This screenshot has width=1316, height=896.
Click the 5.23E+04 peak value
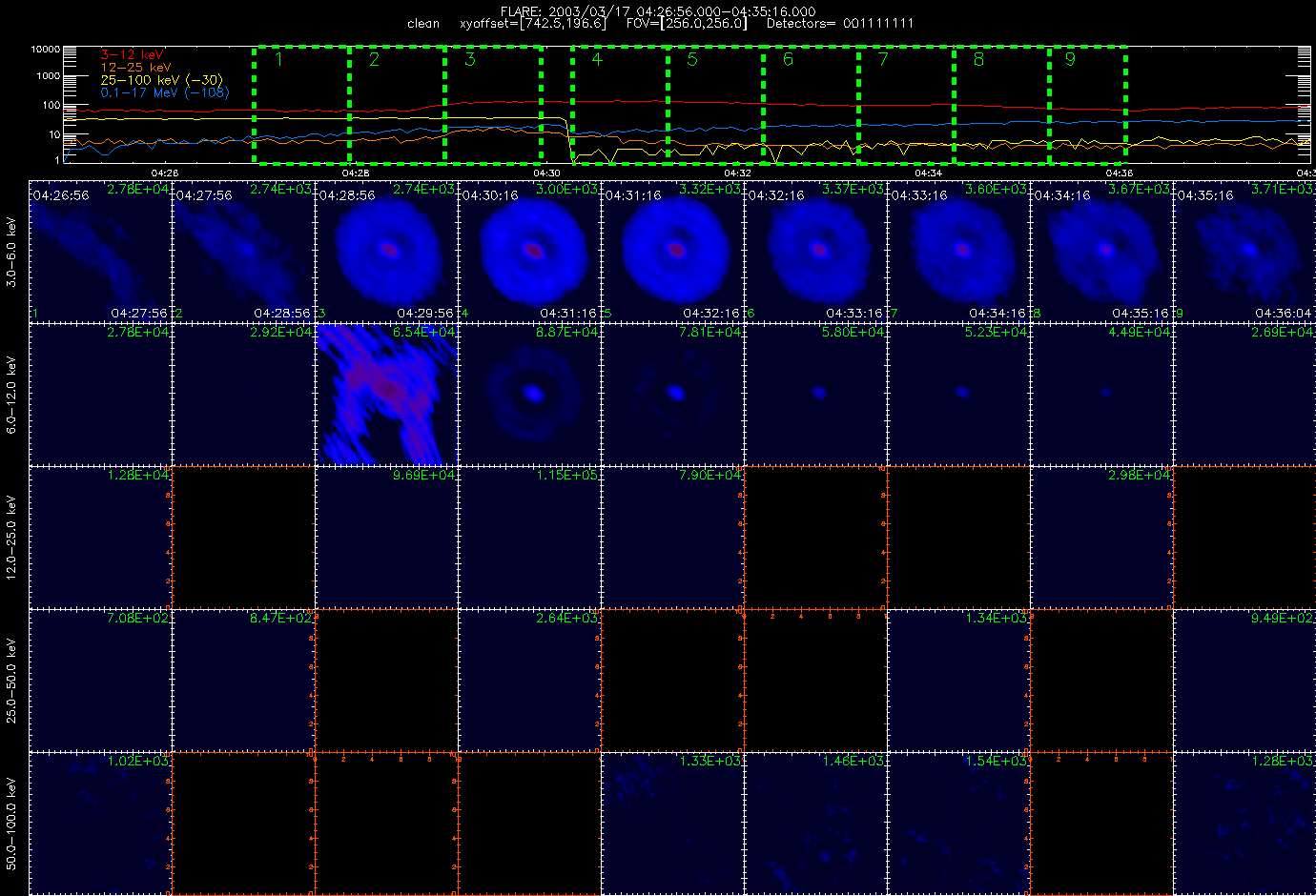(x=997, y=332)
